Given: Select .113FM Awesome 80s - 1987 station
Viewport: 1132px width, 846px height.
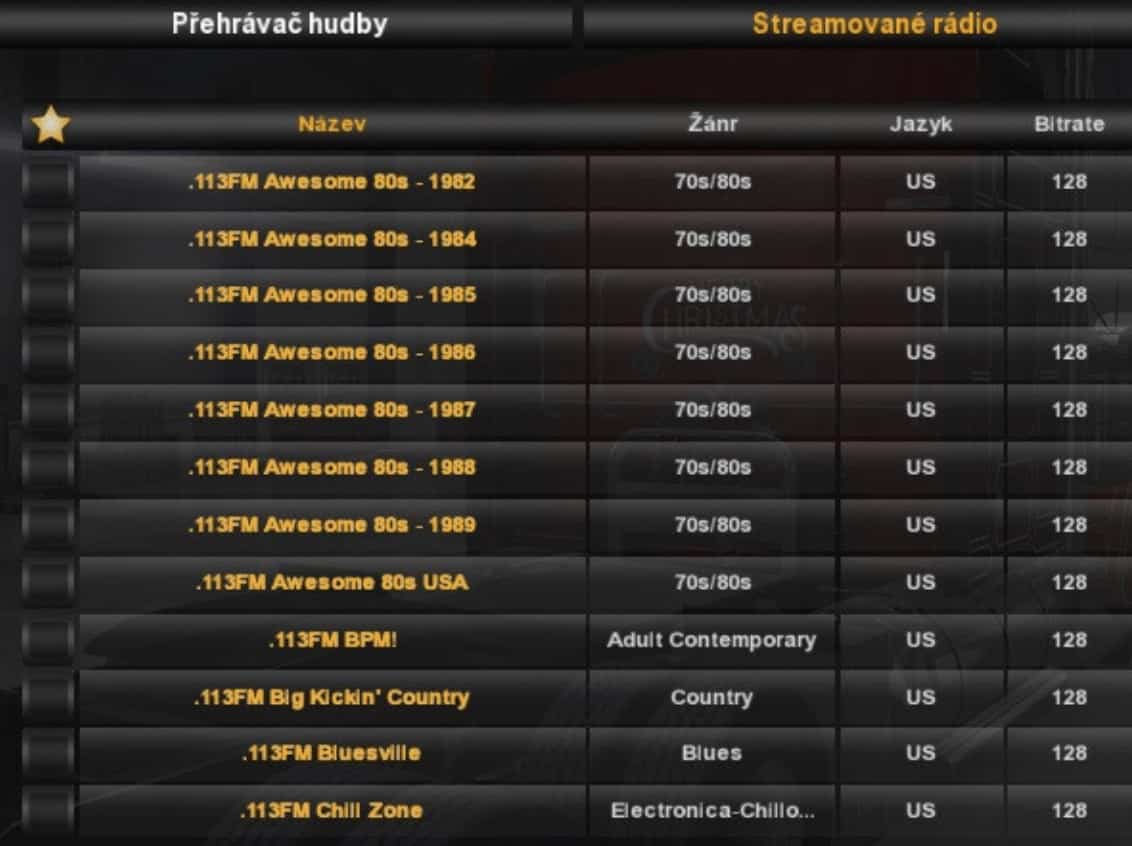Looking at the screenshot, I should click(x=332, y=410).
